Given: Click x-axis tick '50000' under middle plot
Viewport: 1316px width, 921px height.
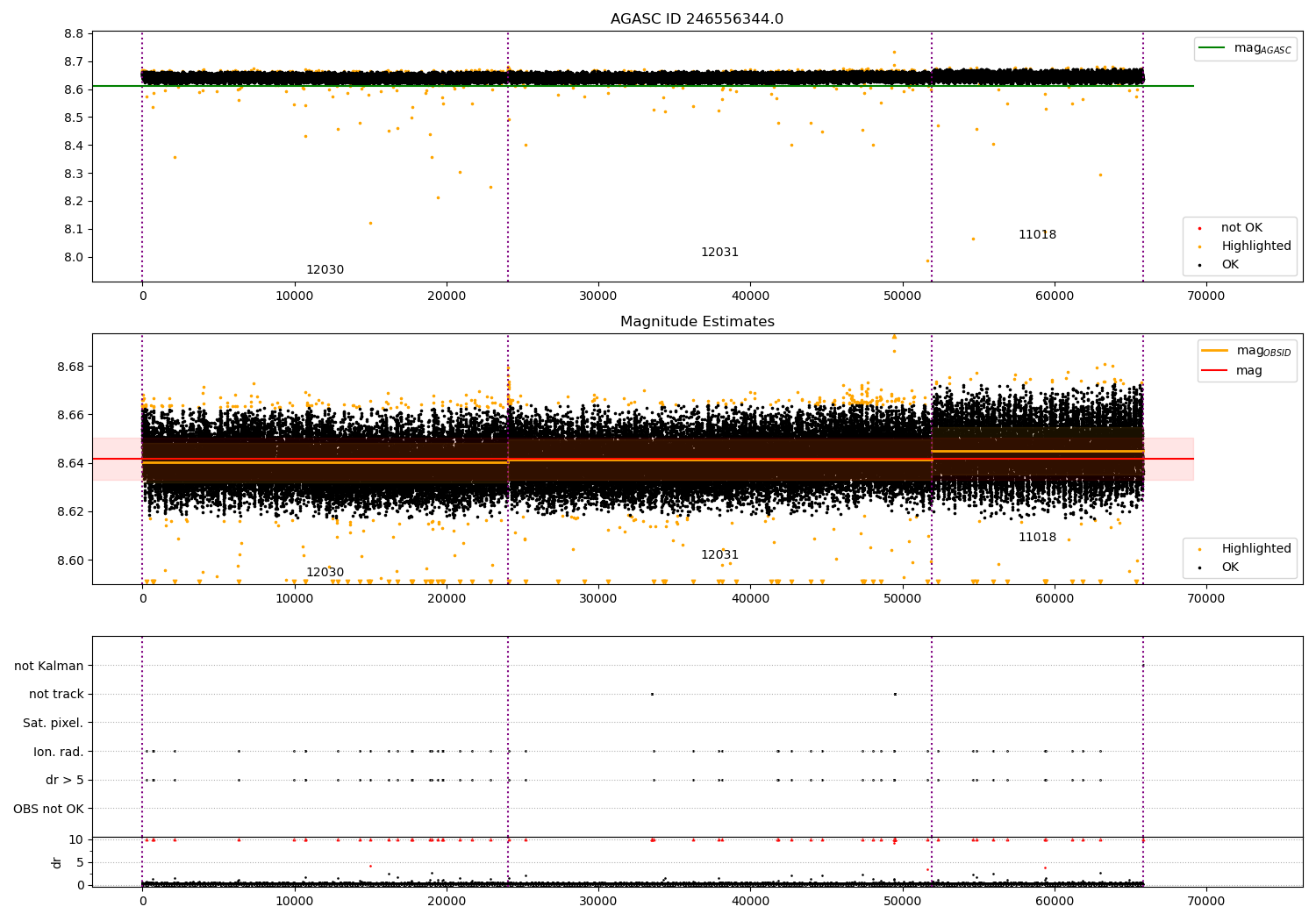Looking at the screenshot, I should coord(902,600).
